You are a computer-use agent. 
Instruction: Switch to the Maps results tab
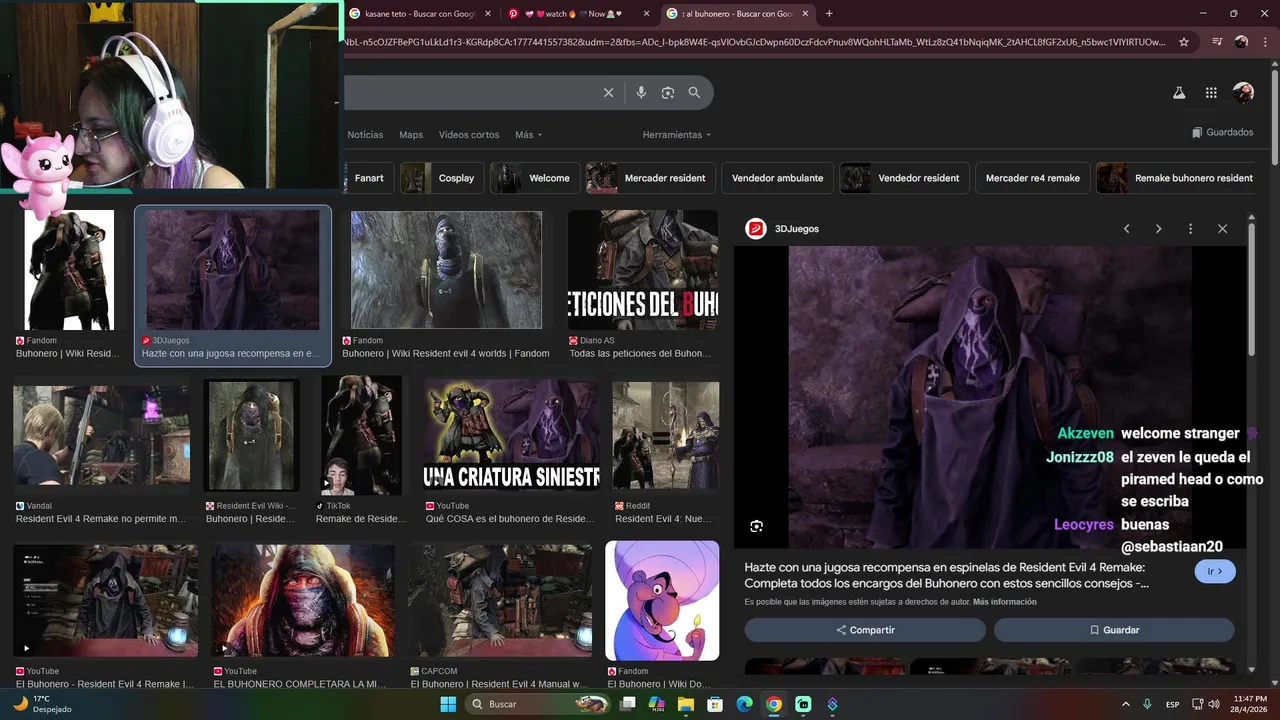pos(411,135)
